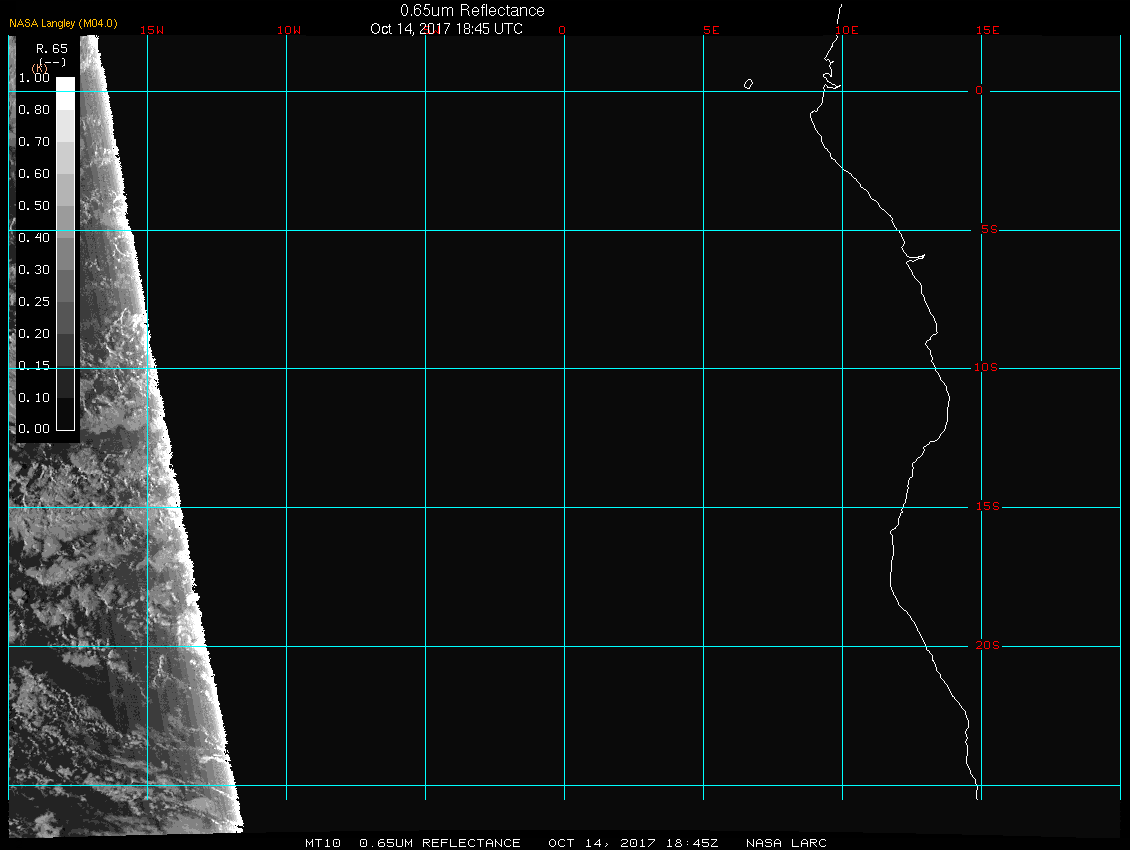Click the 15E longitude label
Viewport: 1130px width, 850px height.
pos(988,30)
